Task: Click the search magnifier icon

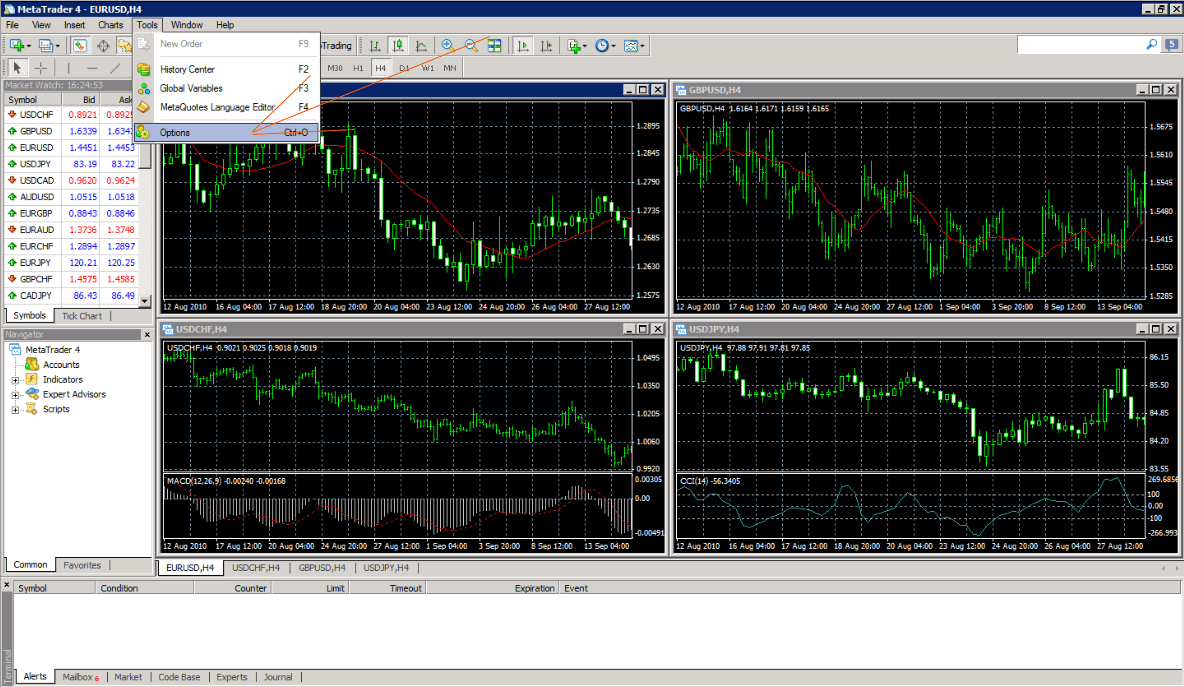Action: click(1152, 45)
